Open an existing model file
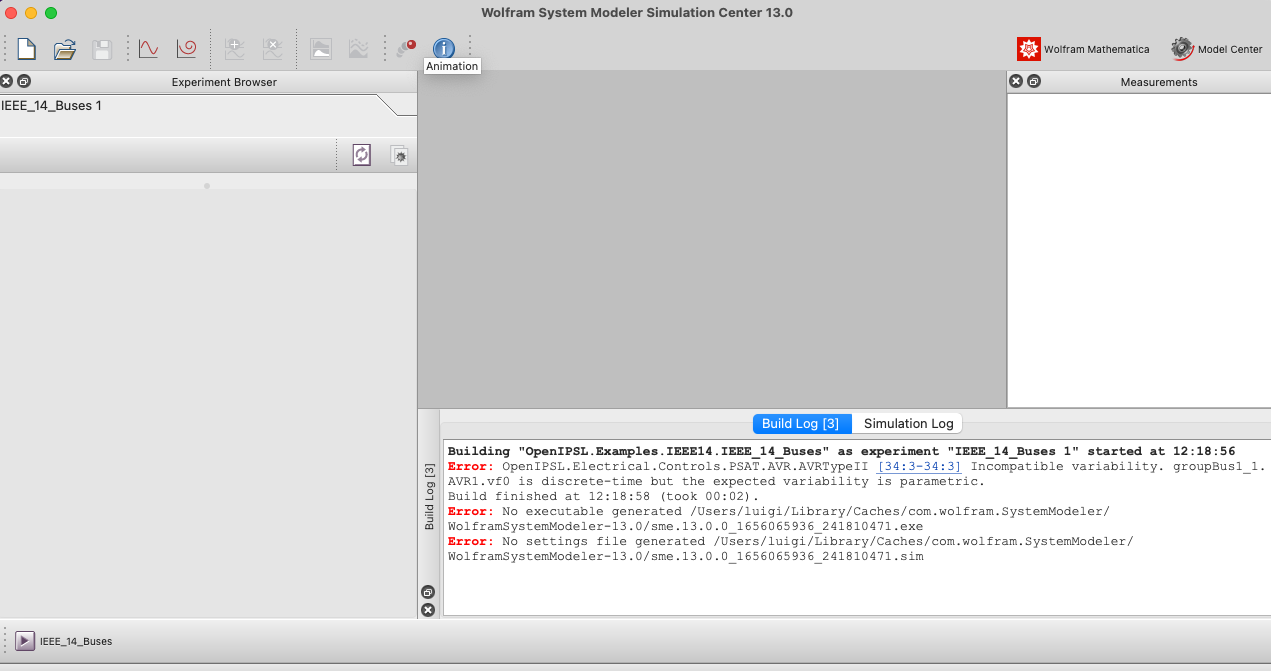This screenshot has height=671, width=1271. coord(63,48)
